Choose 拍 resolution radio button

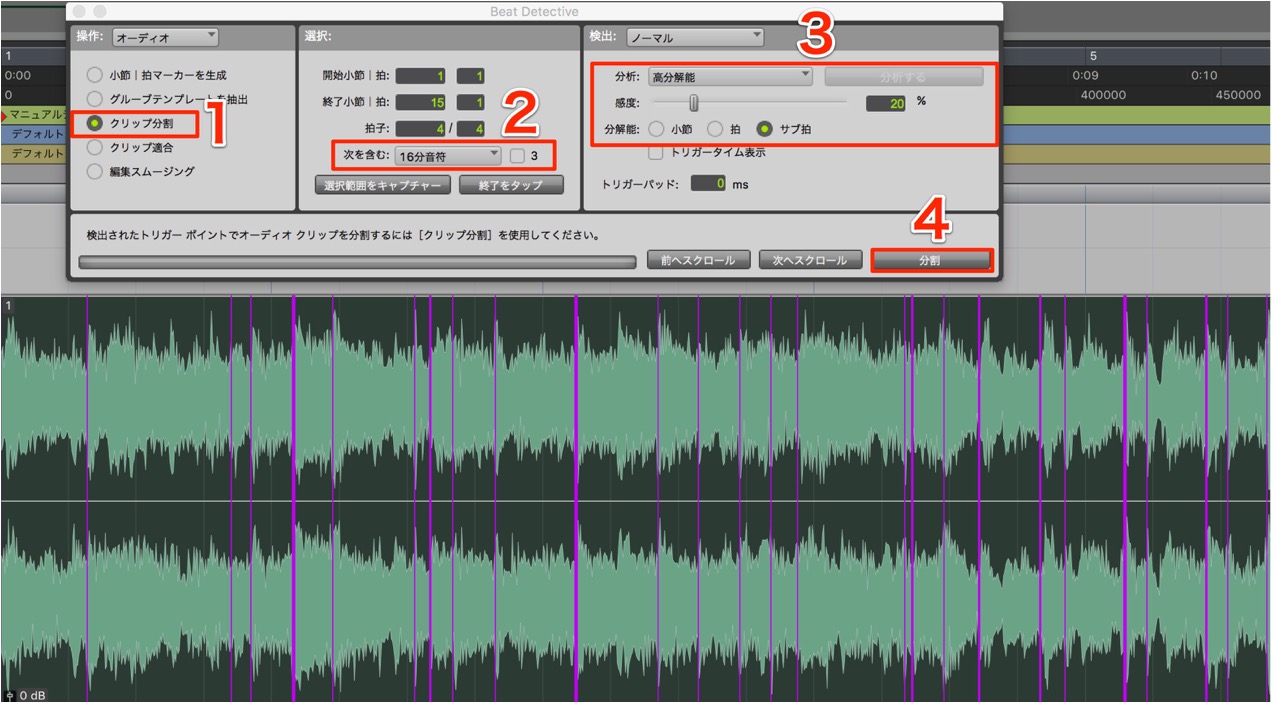715,128
